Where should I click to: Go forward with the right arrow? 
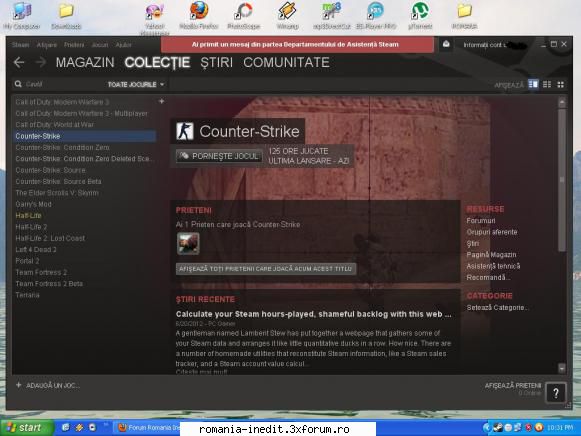pos(41,62)
